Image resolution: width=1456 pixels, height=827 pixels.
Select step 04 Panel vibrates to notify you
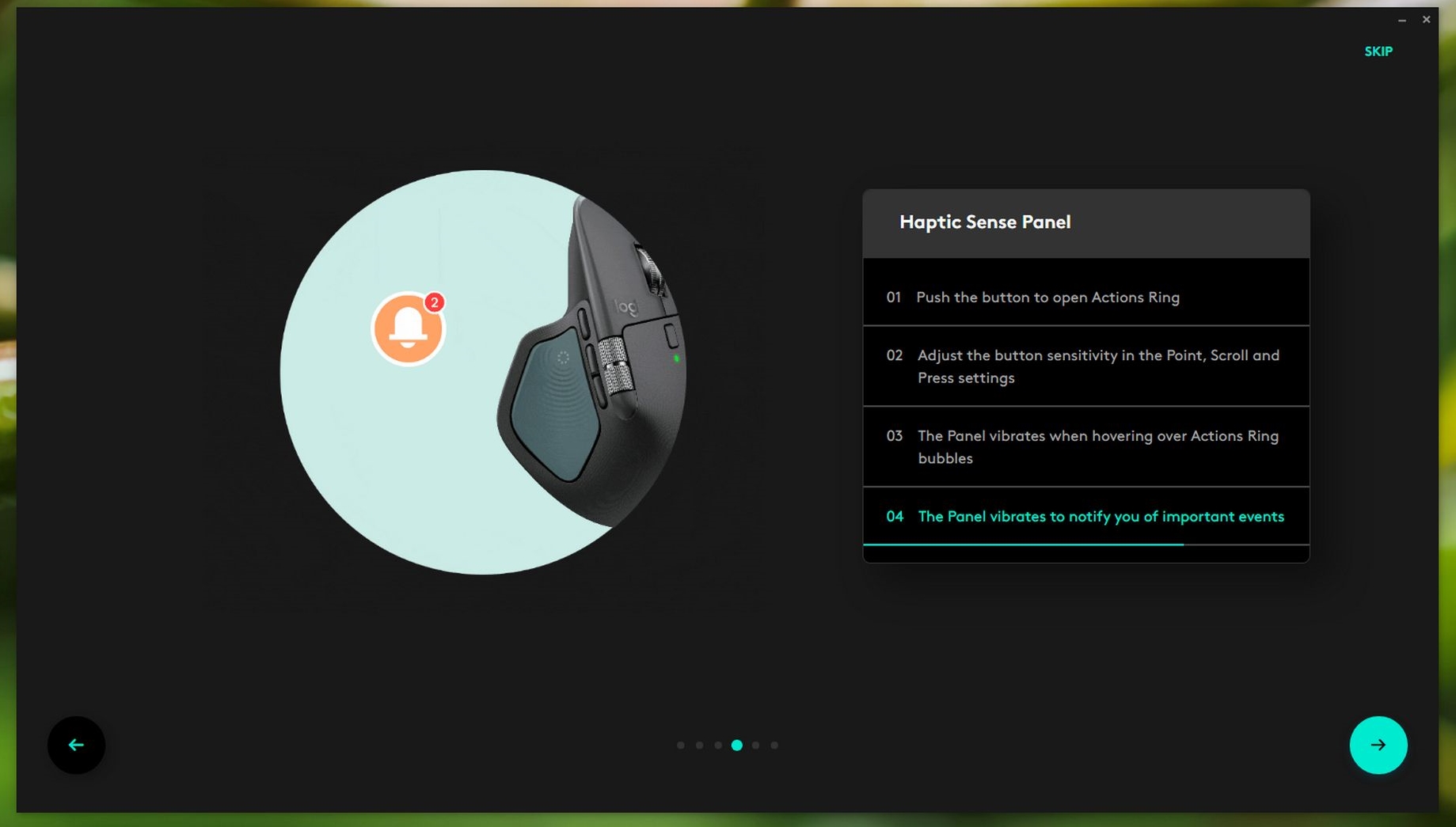1085,516
